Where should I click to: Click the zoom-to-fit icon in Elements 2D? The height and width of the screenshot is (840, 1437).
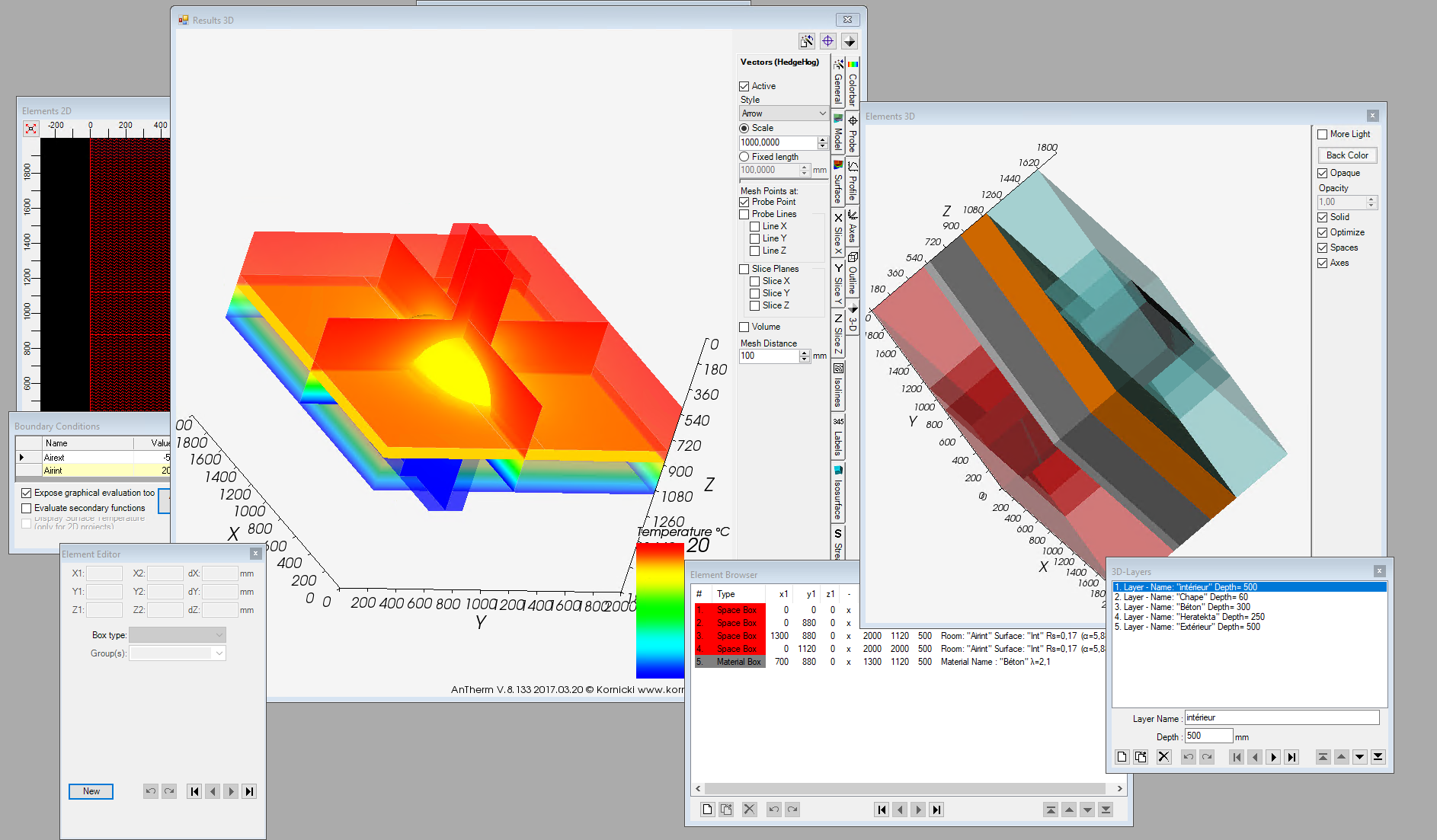[30, 129]
